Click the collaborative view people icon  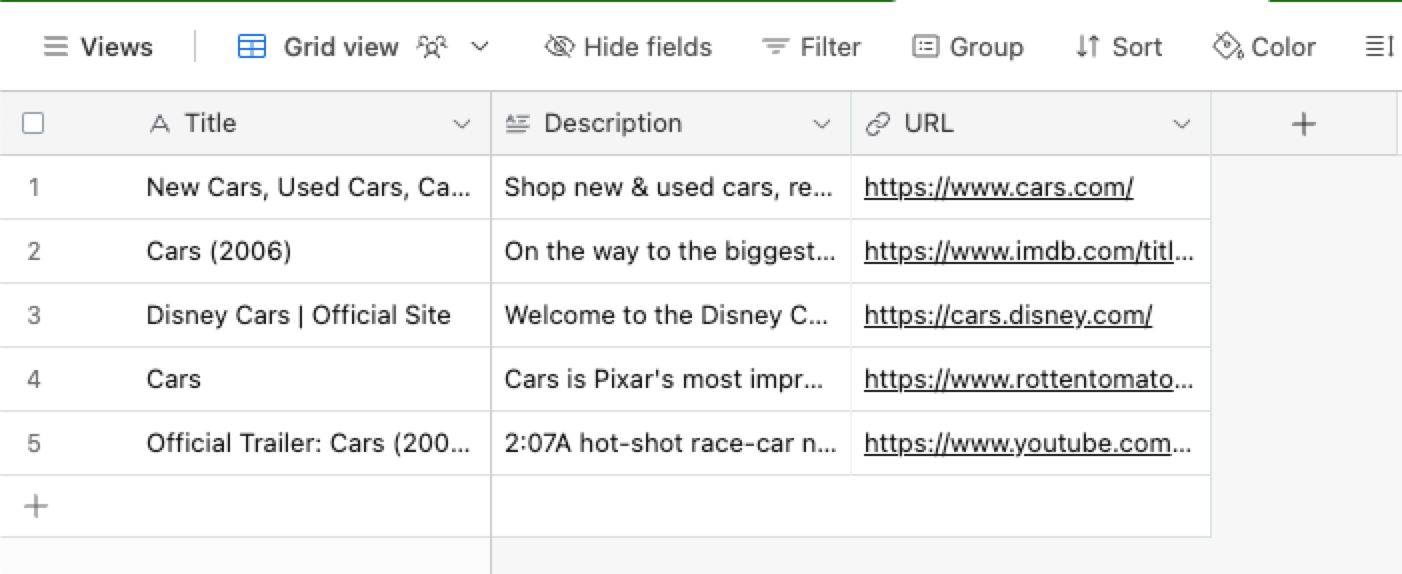tap(432, 47)
